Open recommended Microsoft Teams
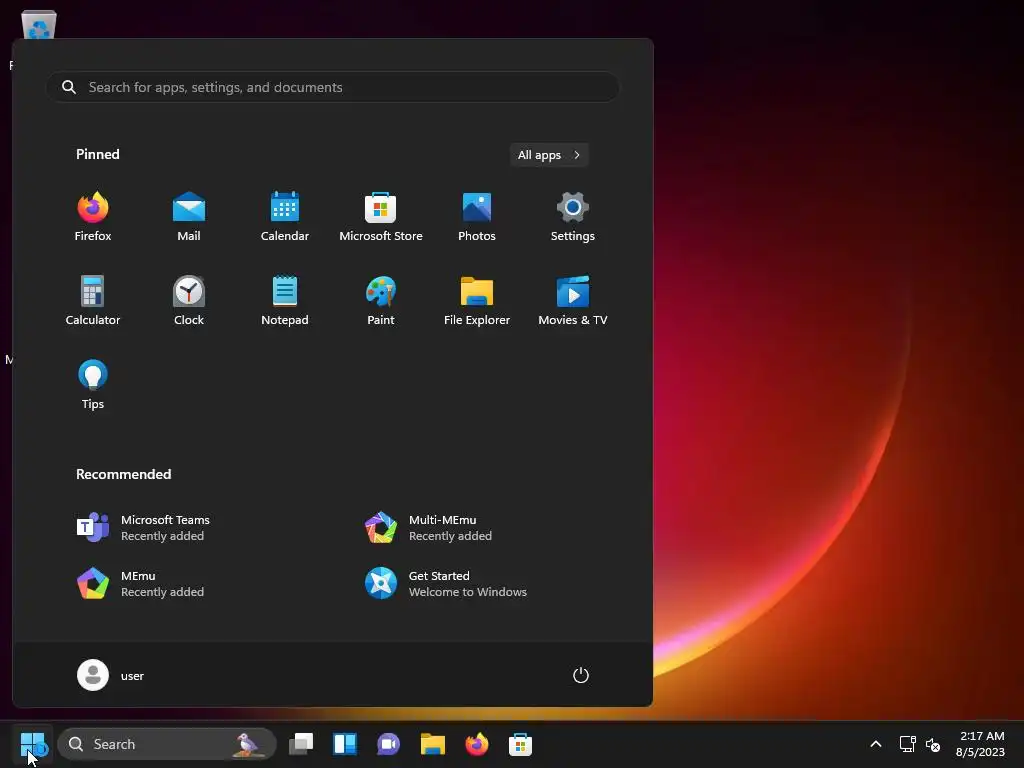Image resolution: width=1024 pixels, height=768 pixels. coord(143,528)
